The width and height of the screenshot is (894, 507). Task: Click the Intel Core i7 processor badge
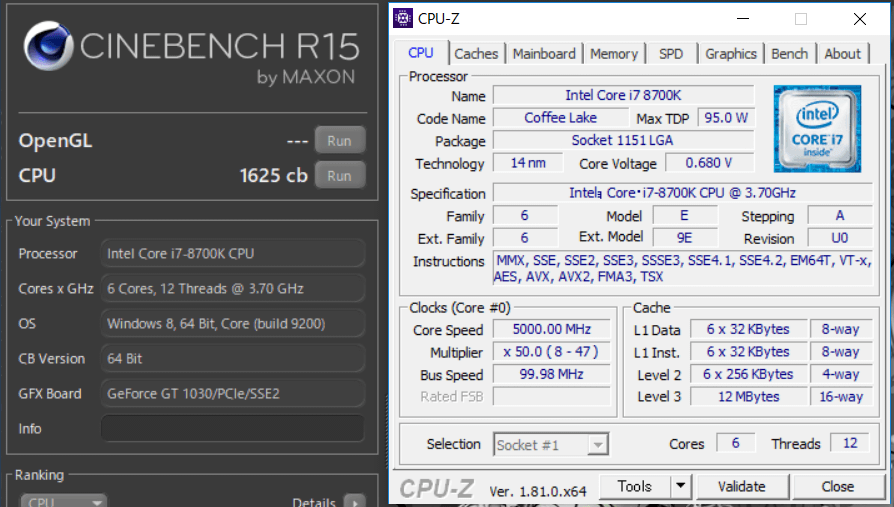coord(817,128)
